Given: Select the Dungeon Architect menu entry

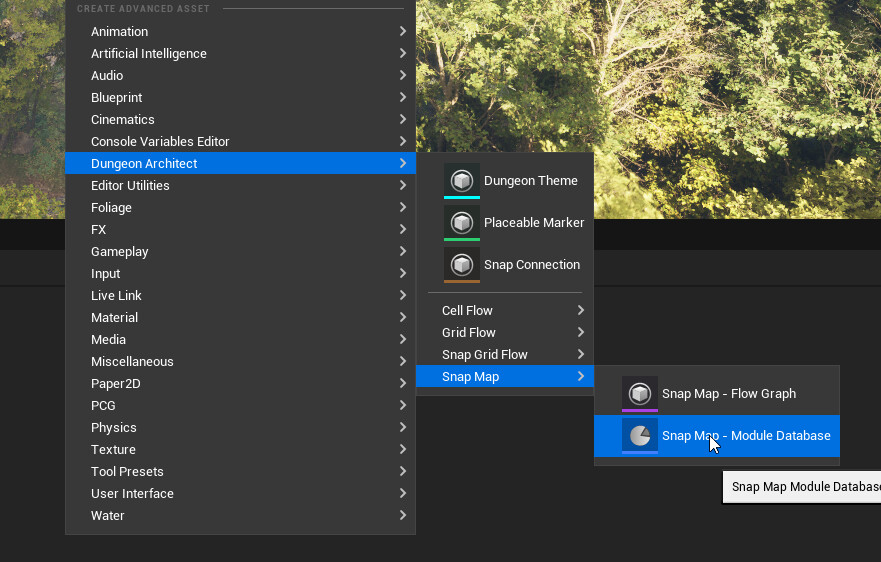Looking at the screenshot, I should click(x=240, y=163).
